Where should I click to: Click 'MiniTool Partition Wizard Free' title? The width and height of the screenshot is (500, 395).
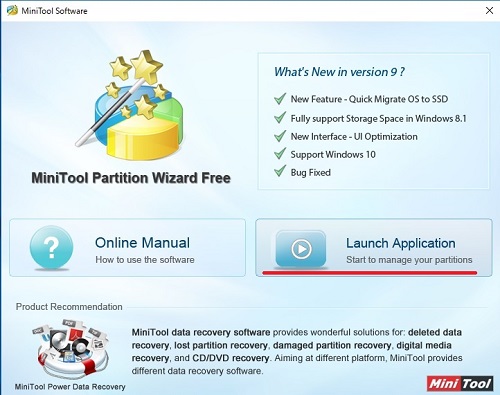coord(131,178)
